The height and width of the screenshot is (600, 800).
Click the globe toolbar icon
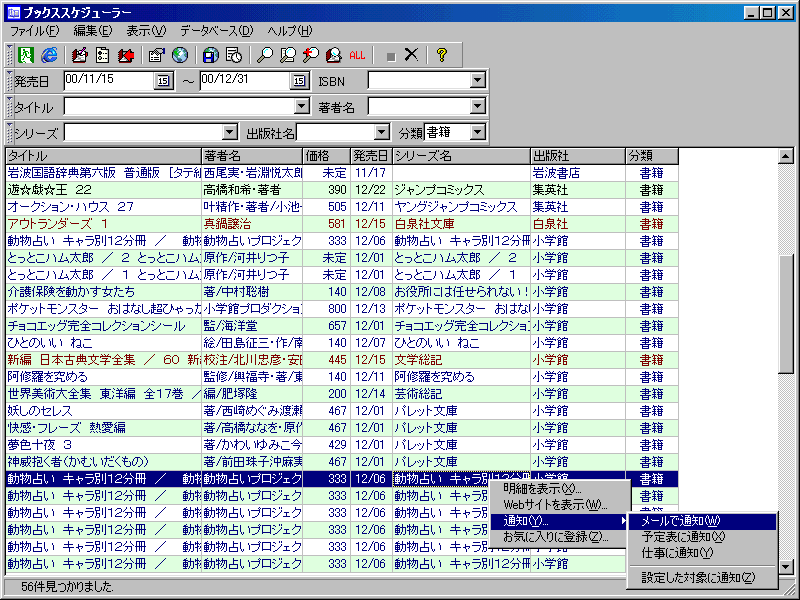point(180,55)
